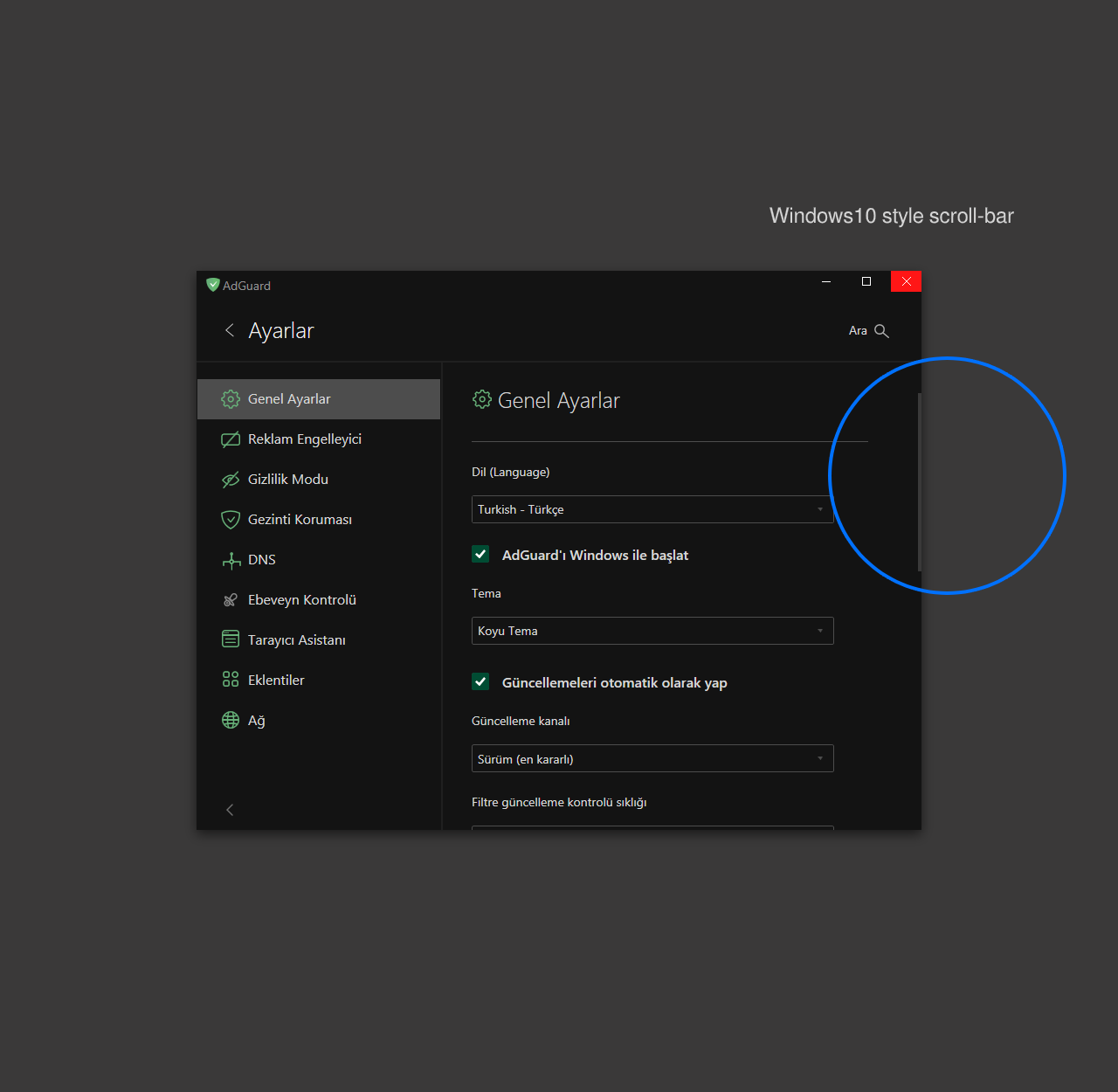Open Reklam Engelleyici via its crossed-ad icon
Viewport: 1118px width, 1092px height.
coord(231,439)
